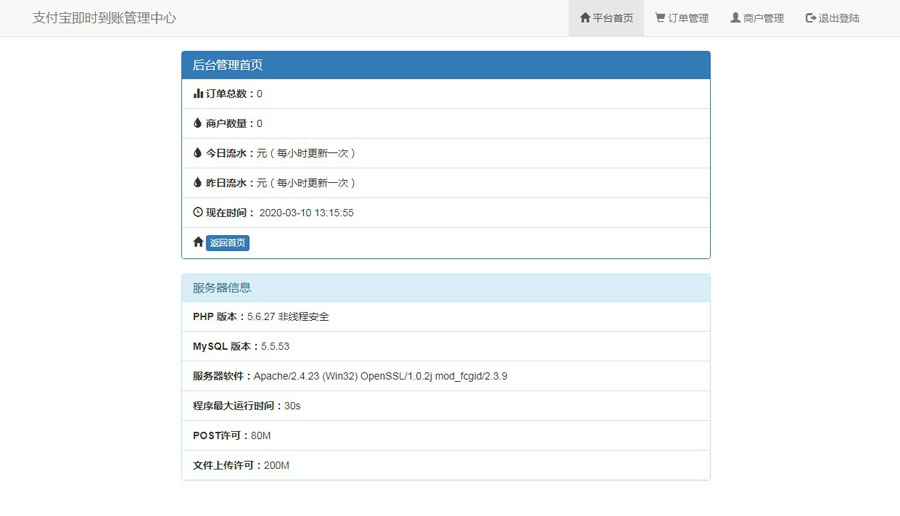Viewport: 900px width, 516px height.
Task: Select 退出登陆 to log out
Action: tap(832, 18)
